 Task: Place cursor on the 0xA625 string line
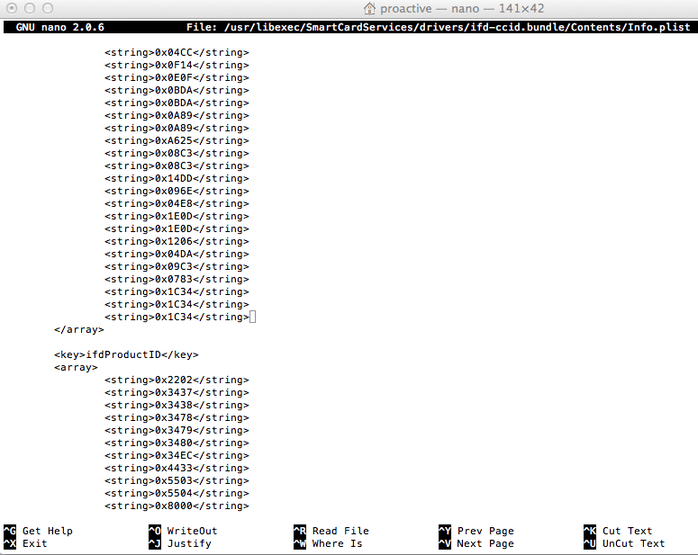(x=177, y=141)
